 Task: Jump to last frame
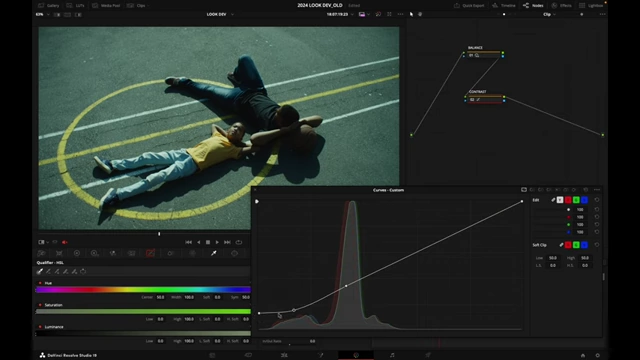click(x=227, y=242)
